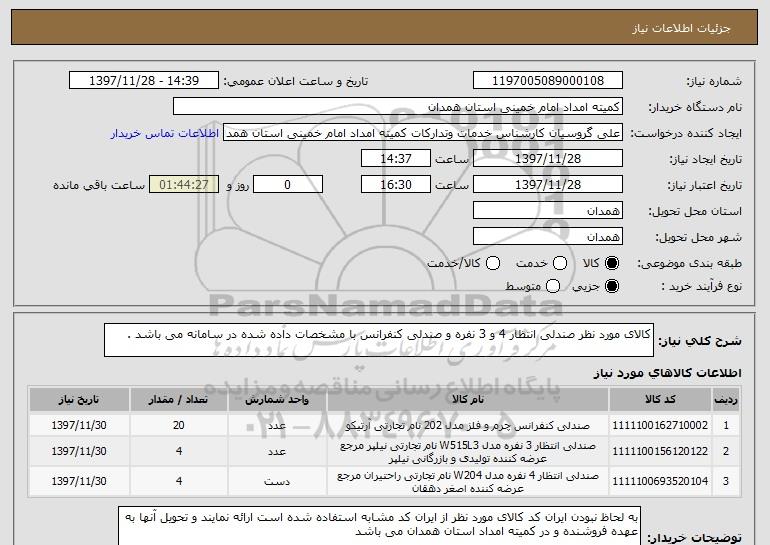Click the شرح کلی نیاز description box
The width and height of the screenshot is (770, 545).
point(379,340)
